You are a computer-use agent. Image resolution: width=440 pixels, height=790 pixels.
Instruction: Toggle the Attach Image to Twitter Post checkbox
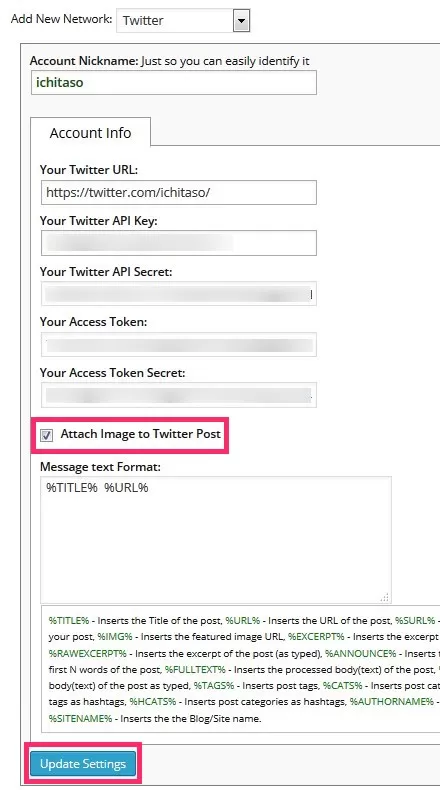(46, 435)
